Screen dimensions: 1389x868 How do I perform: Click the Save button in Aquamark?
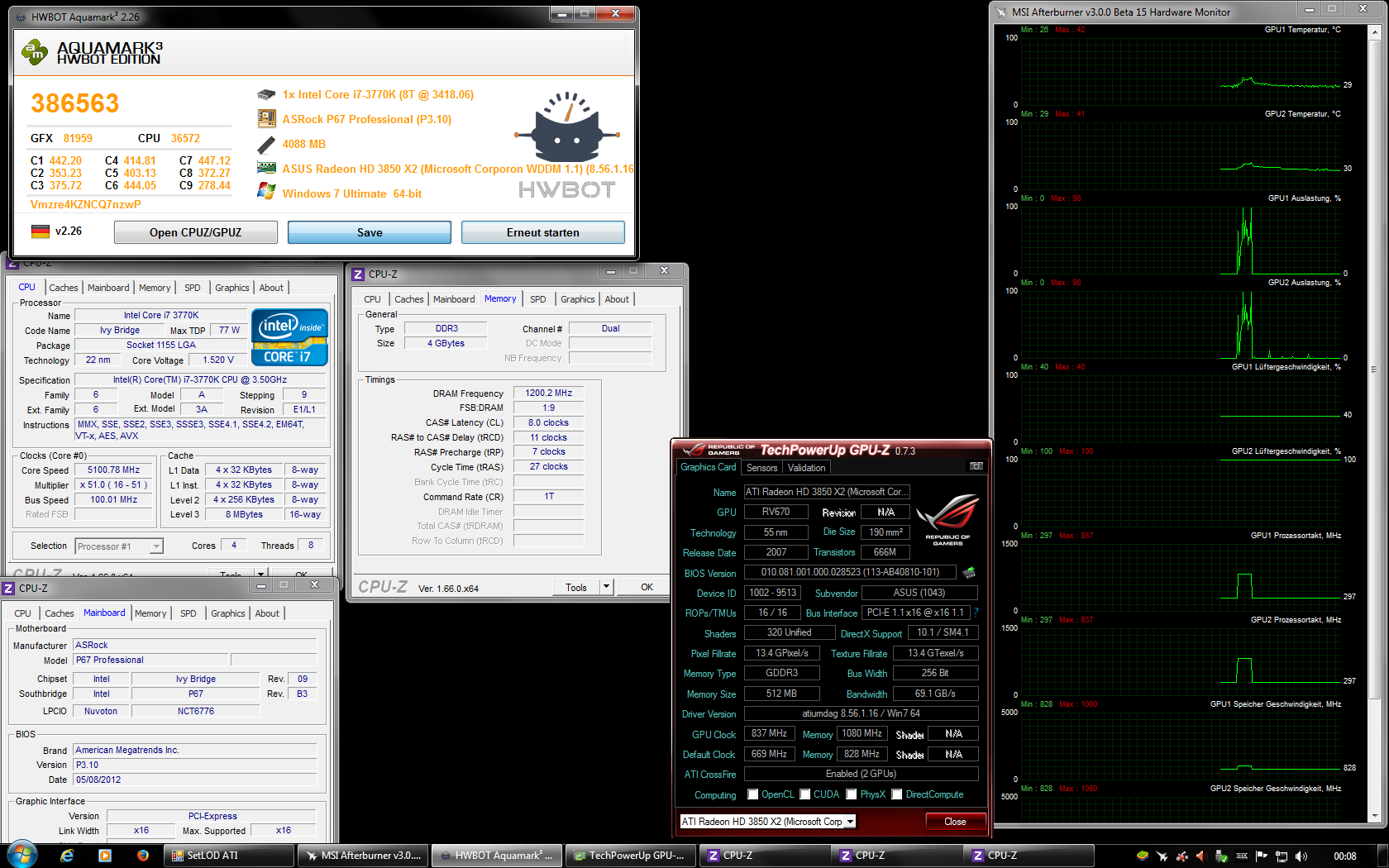[x=370, y=232]
